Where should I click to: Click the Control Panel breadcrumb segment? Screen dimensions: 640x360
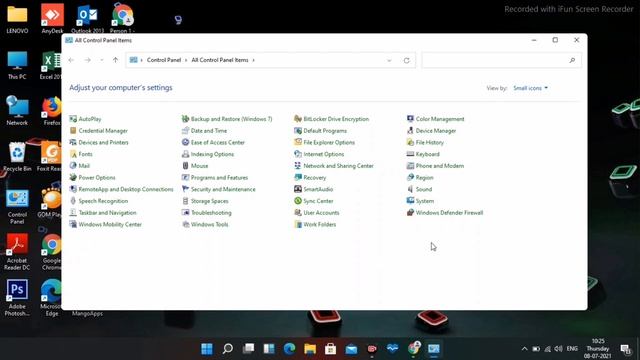click(164, 60)
